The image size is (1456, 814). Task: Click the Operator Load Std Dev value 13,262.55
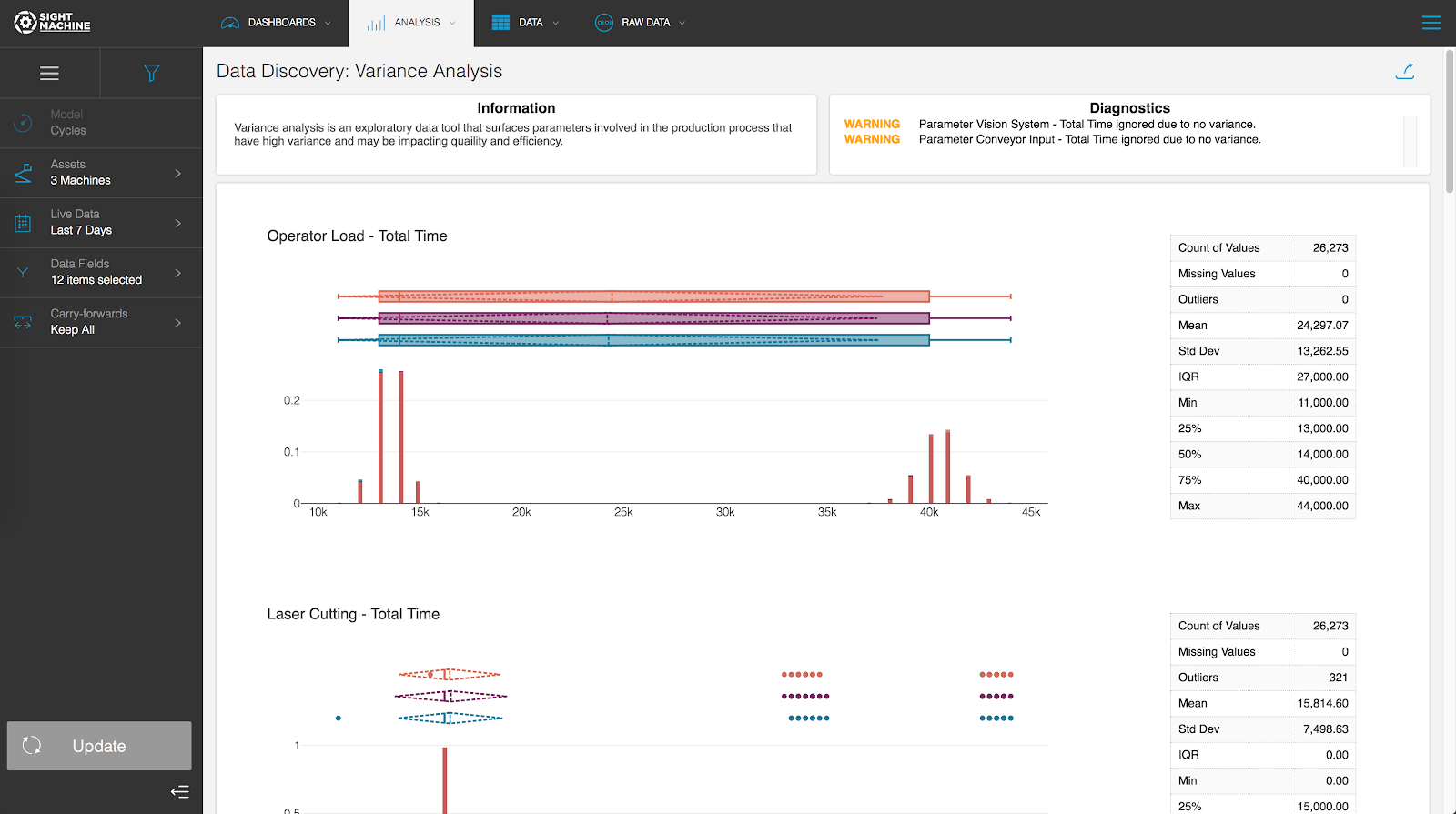tap(1322, 351)
